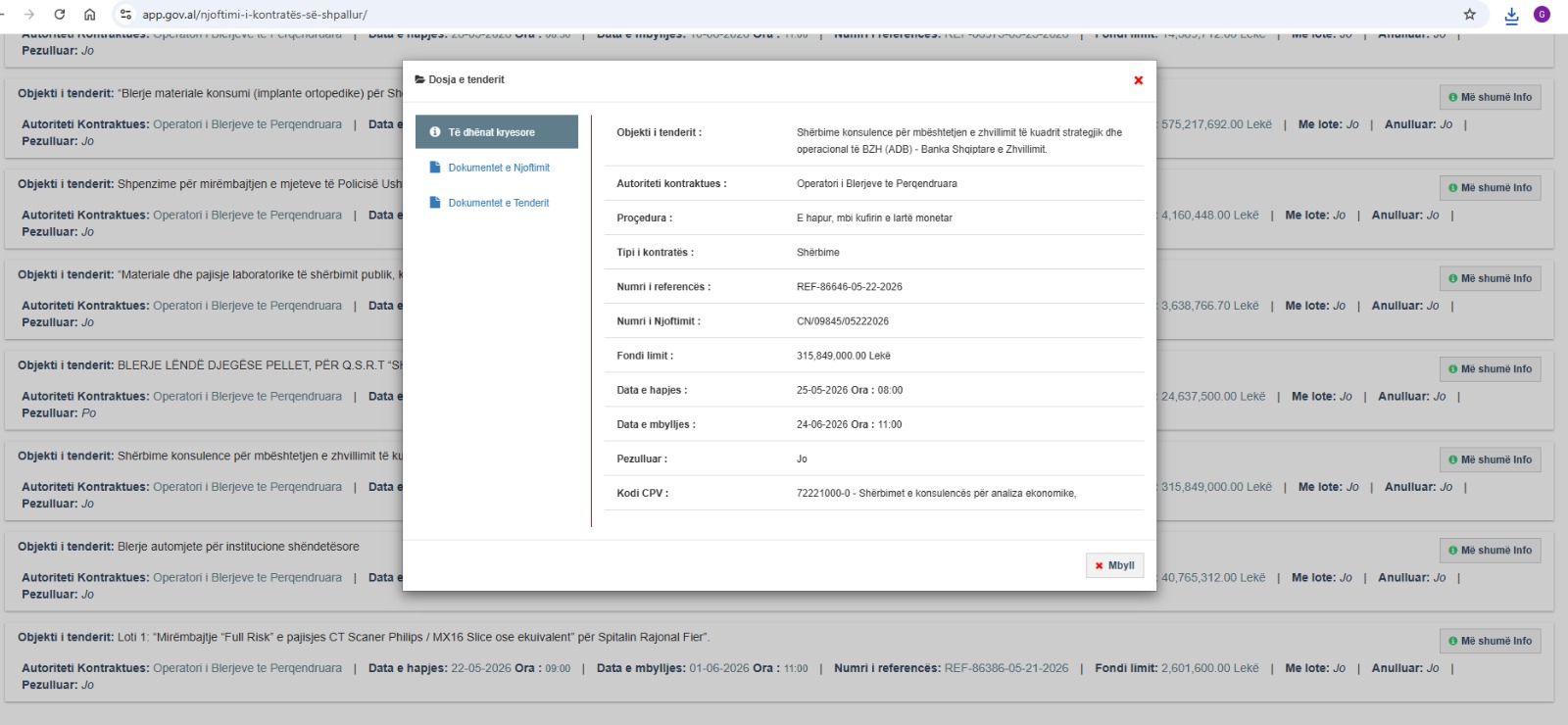Image resolution: width=1568 pixels, height=725 pixels.
Task: Select the Të dhënat kryesore tab
Action: (x=497, y=132)
